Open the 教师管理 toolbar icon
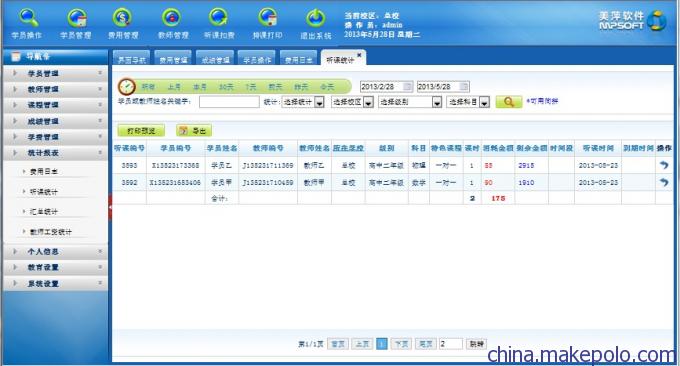The width and height of the screenshot is (680, 366). click(x=172, y=18)
